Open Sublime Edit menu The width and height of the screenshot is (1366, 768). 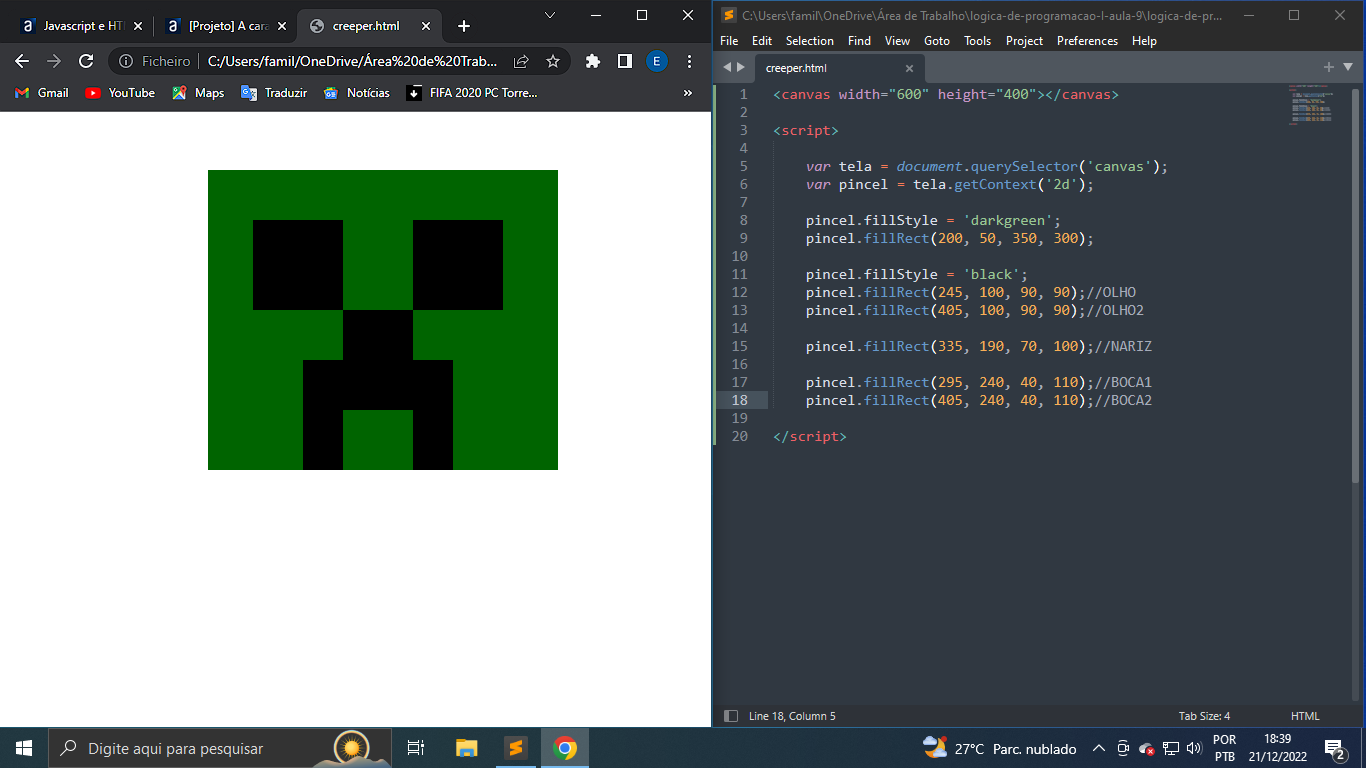762,41
